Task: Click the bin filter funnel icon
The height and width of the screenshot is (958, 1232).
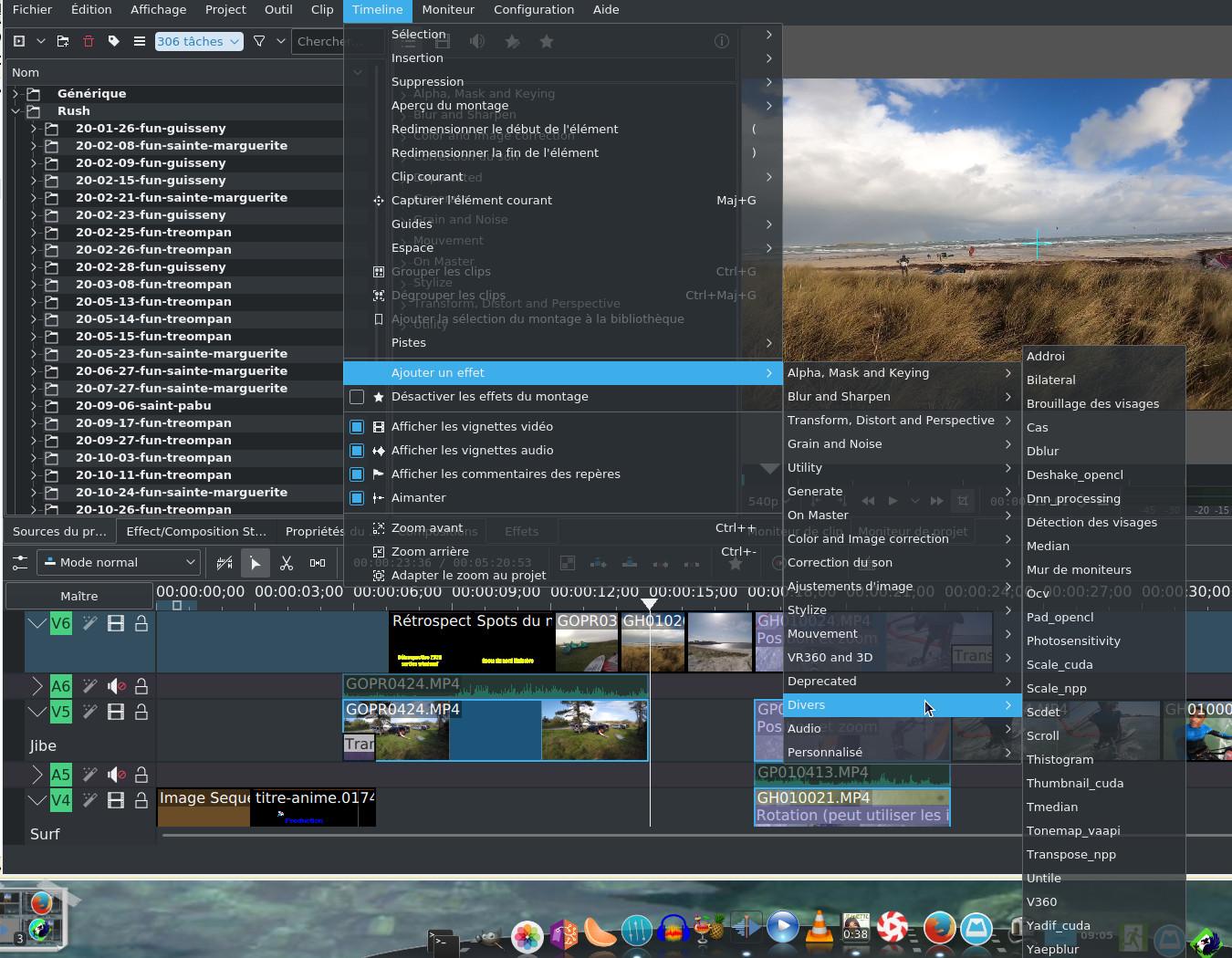Action: [x=259, y=41]
